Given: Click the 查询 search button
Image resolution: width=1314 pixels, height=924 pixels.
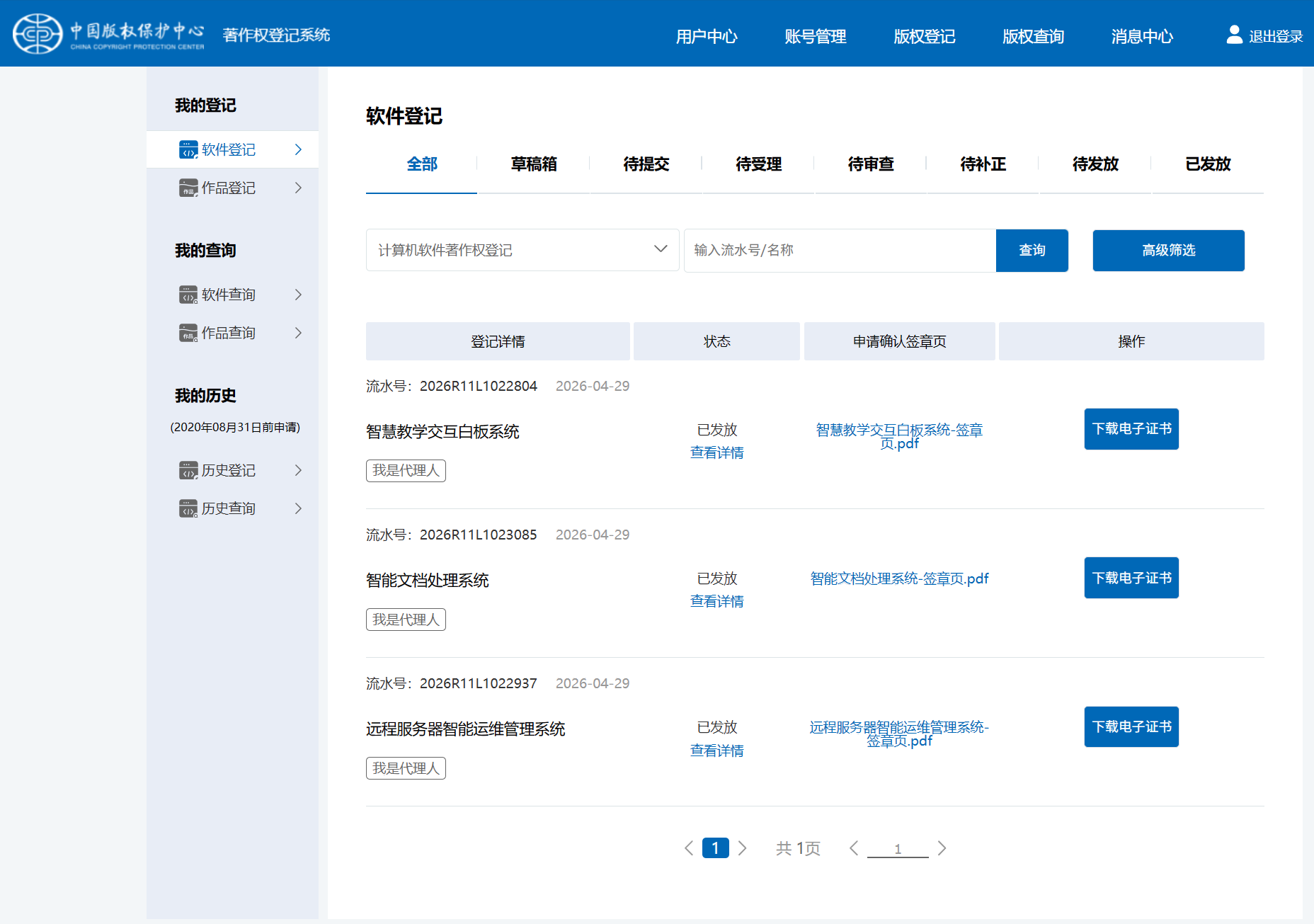Looking at the screenshot, I should coord(1032,250).
